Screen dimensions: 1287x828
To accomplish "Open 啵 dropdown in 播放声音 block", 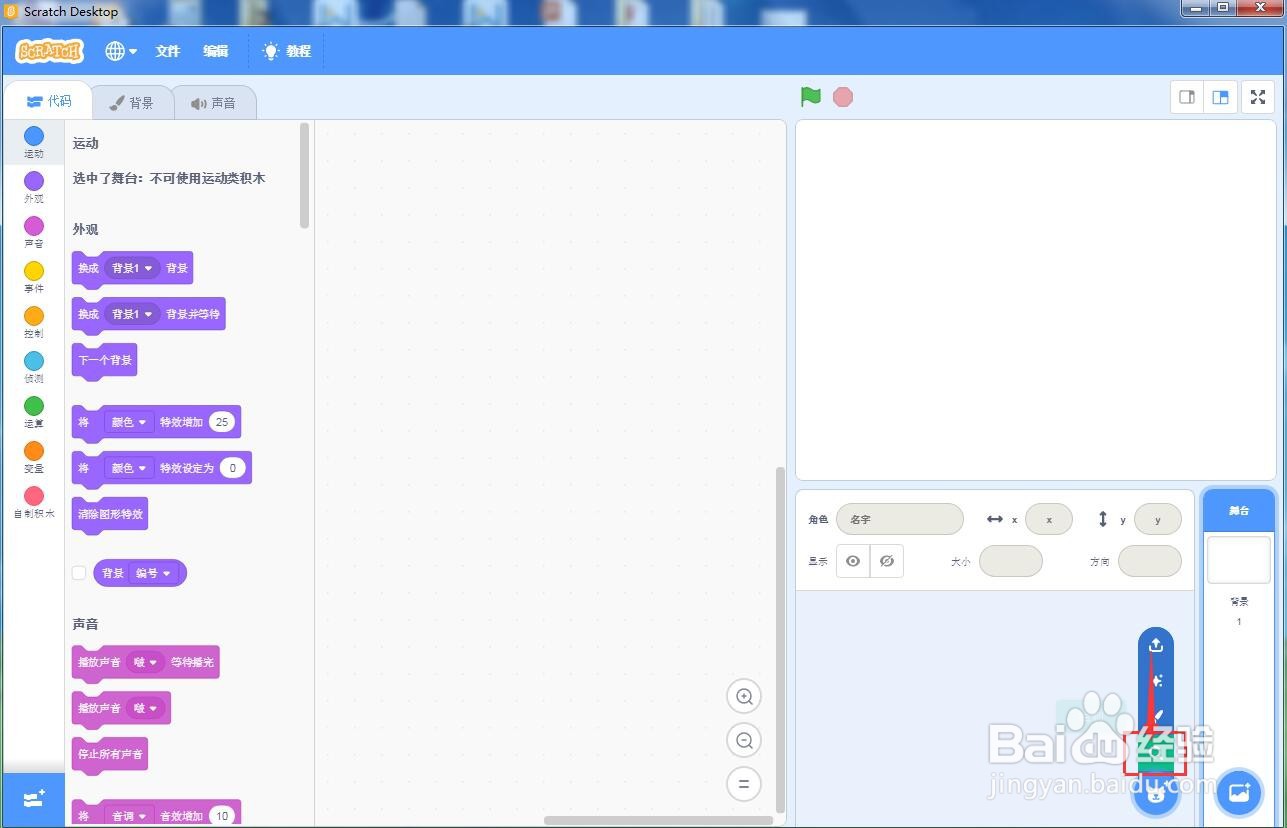I will (x=145, y=708).
